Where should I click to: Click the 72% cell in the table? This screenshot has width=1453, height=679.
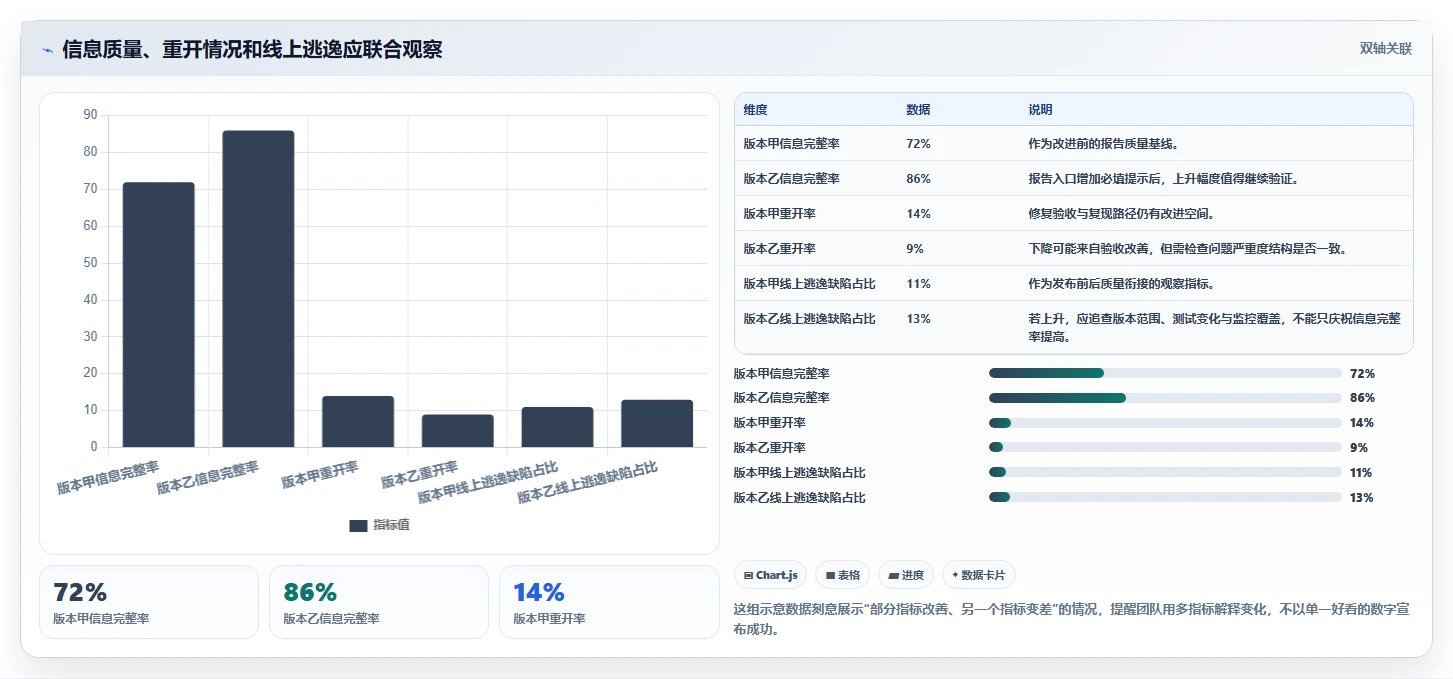coord(918,144)
